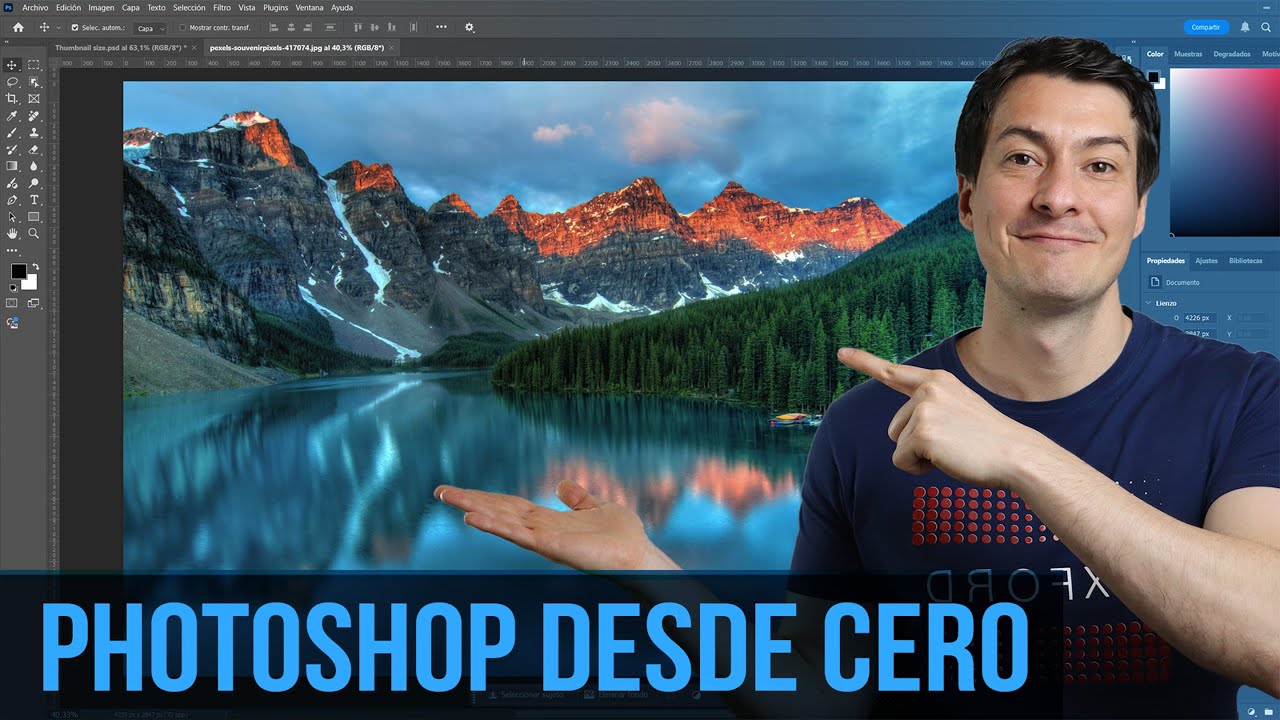Select the Eraser tool

tap(34, 149)
